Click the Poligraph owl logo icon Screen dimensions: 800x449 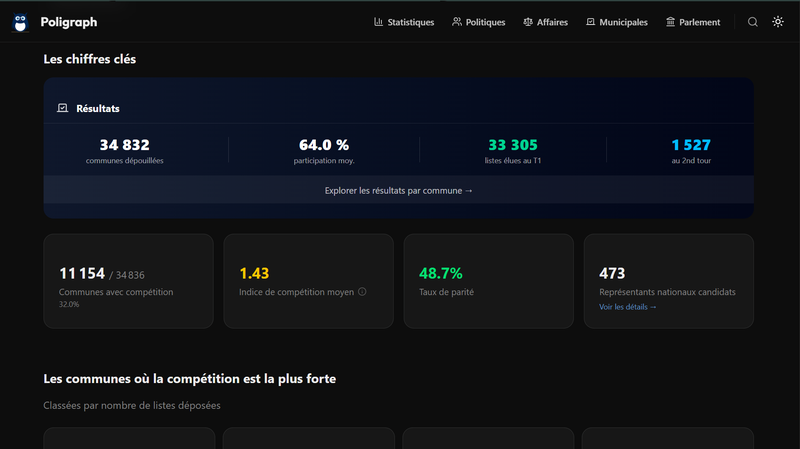click(21, 22)
